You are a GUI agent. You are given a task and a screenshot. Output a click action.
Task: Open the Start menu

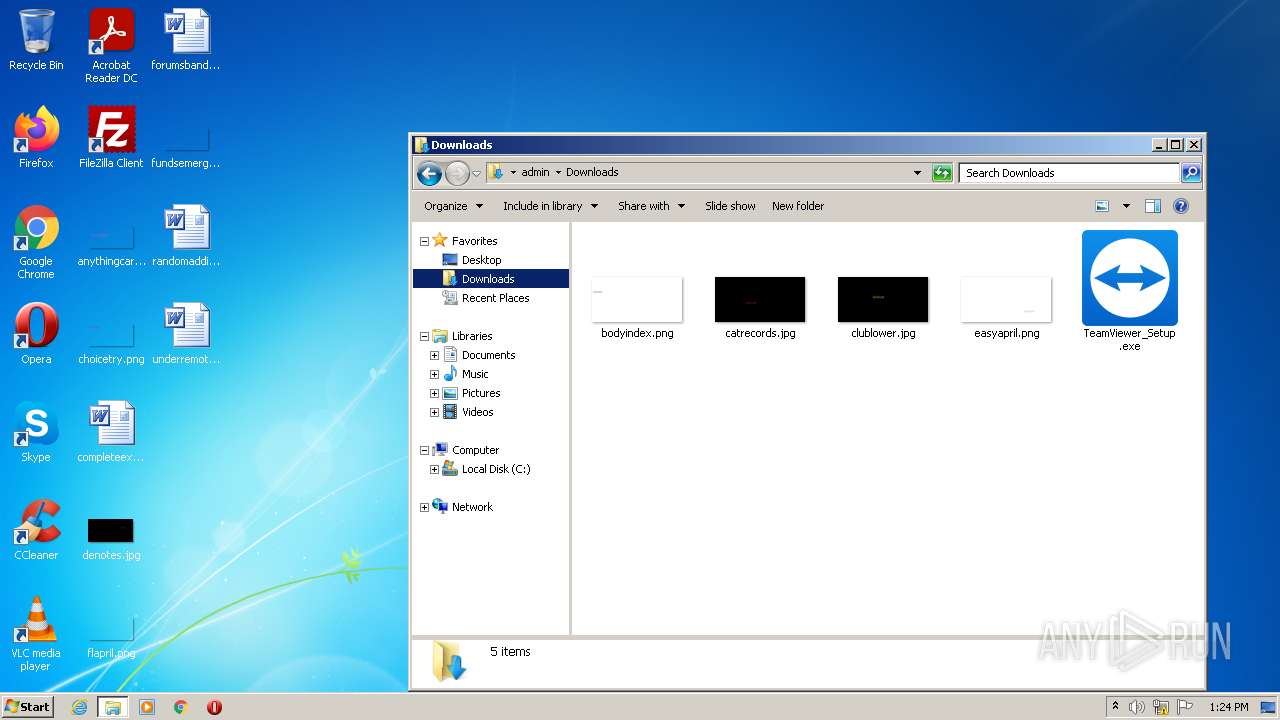(x=27, y=706)
